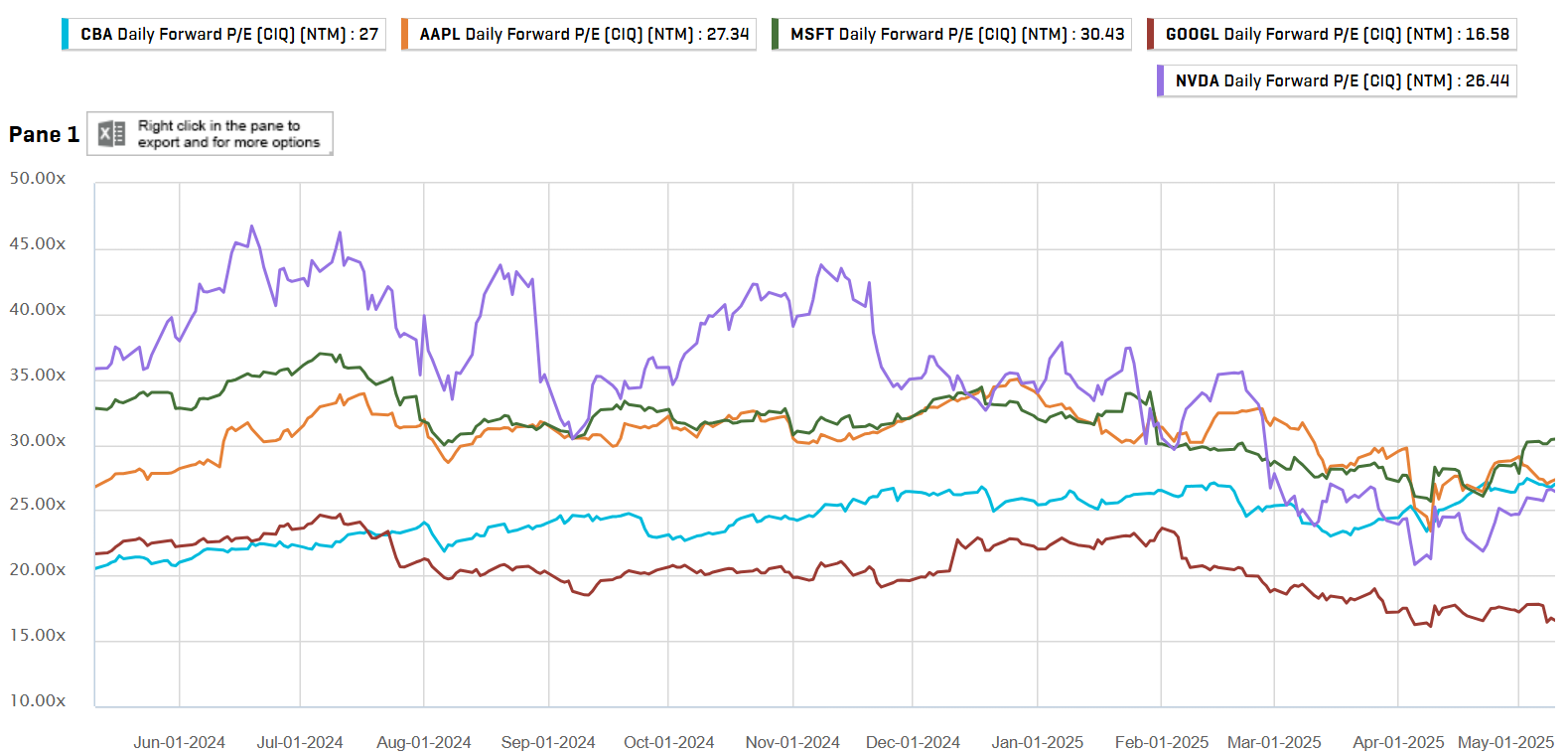Image resolution: width=1568 pixels, height=755 pixels.
Task: Click the orange AAPL legend color bar
Action: point(405,34)
